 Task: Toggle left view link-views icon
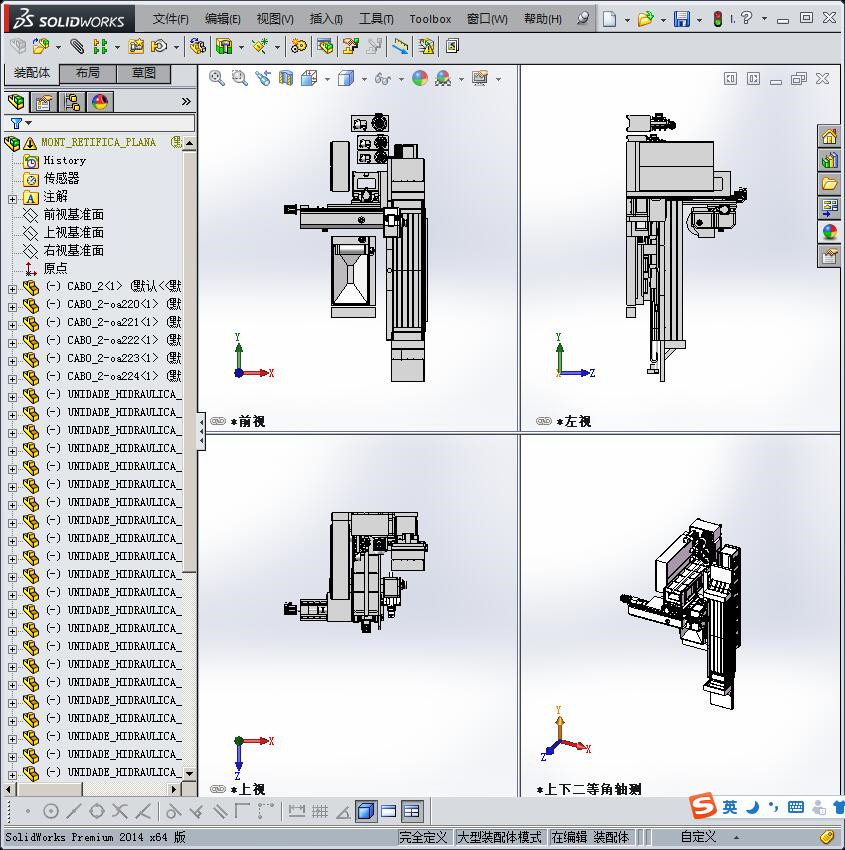[544, 421]
